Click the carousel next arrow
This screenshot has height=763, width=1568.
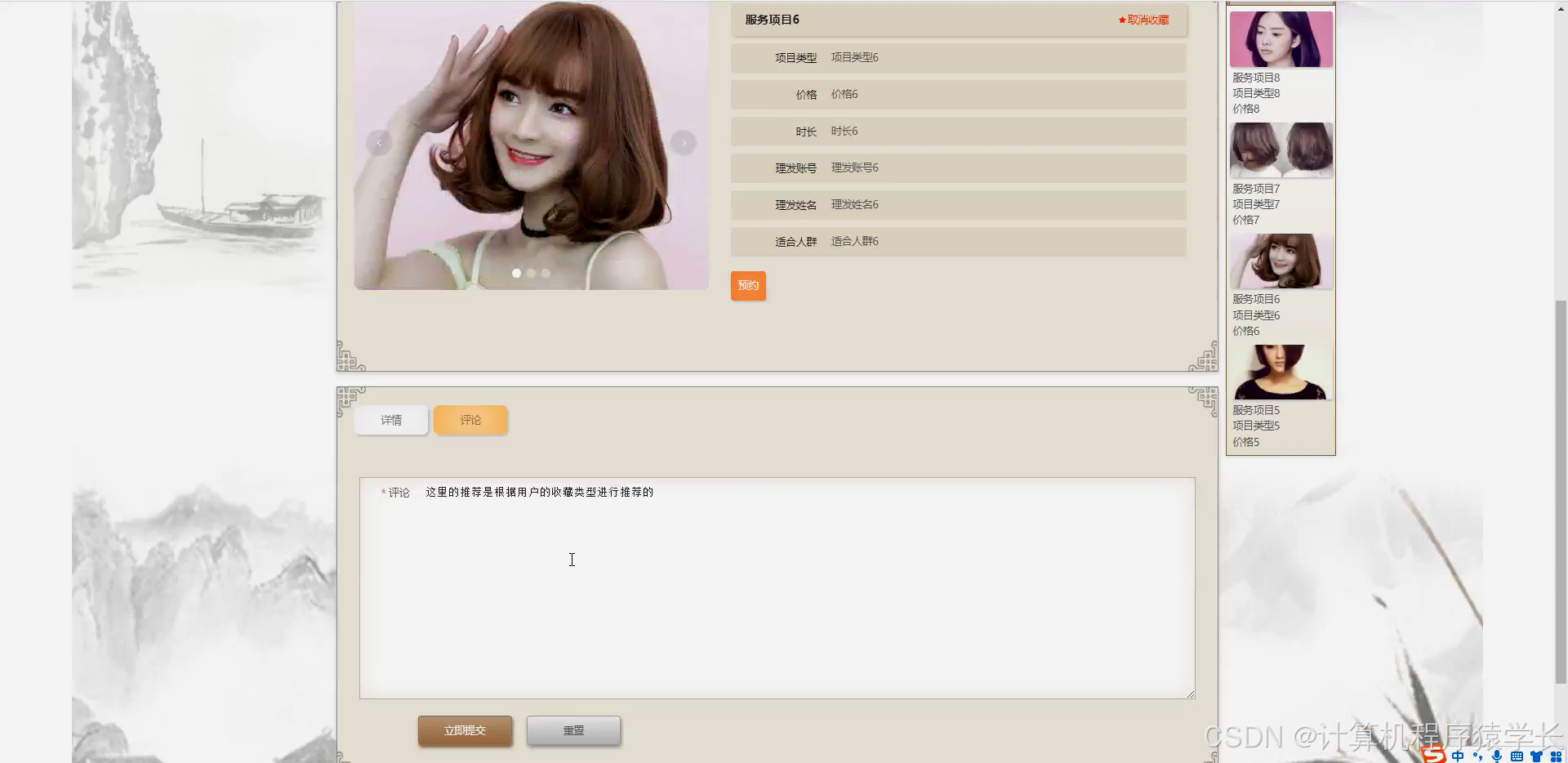click(x=684, y=142)
